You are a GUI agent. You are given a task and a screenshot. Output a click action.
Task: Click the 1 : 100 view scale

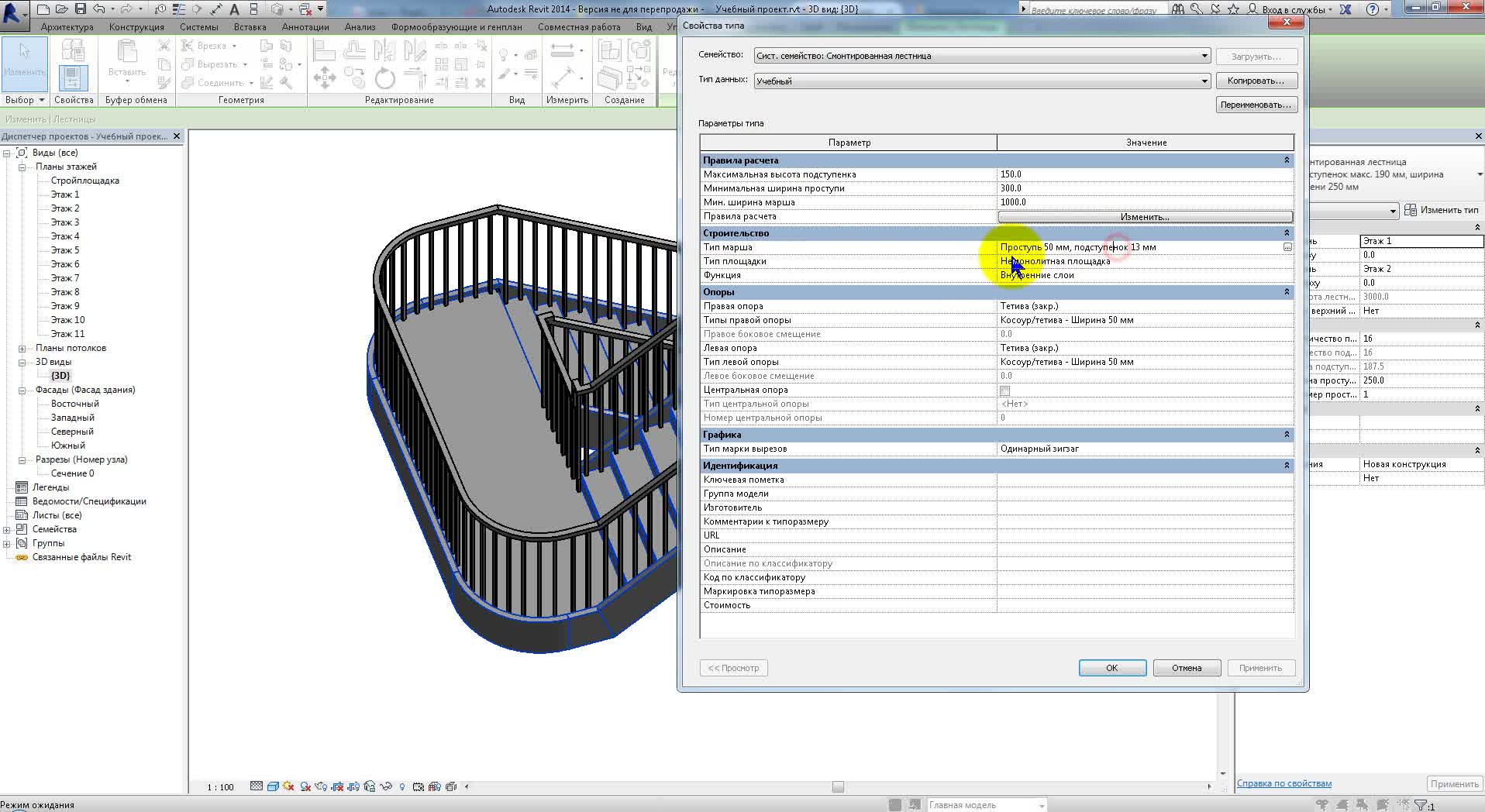pos(220,786)
